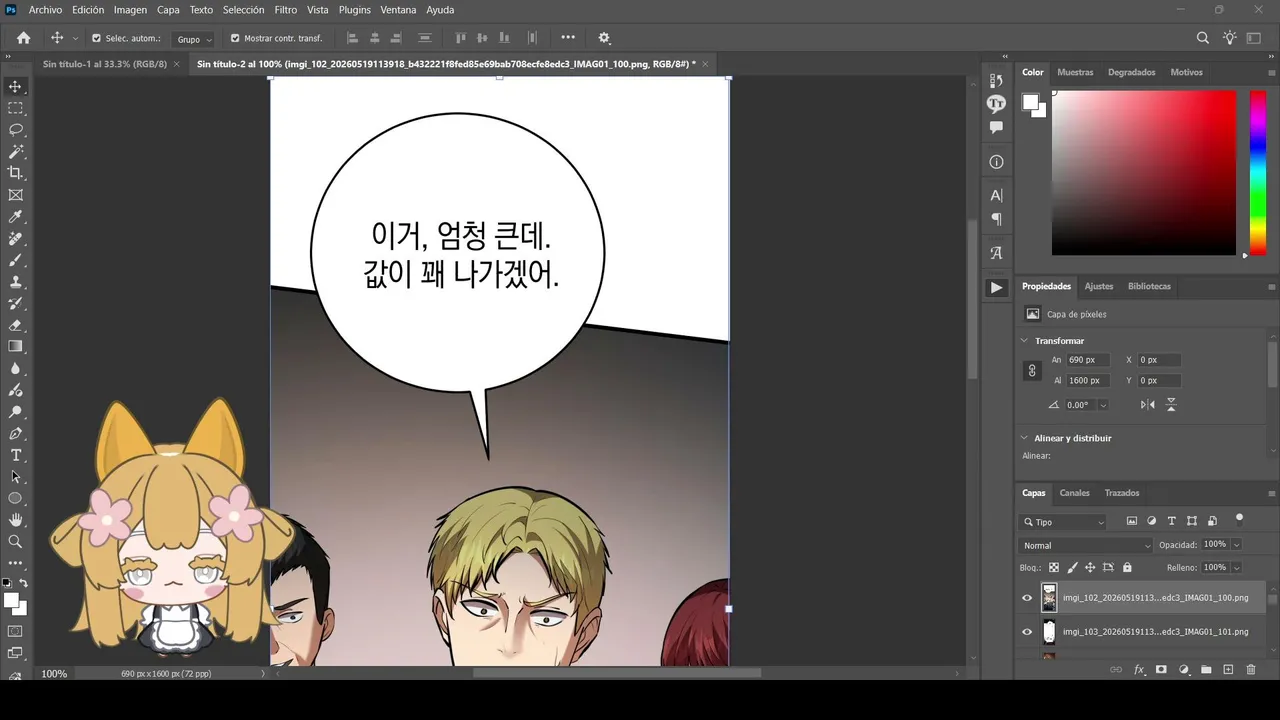
Task: Open the rotation angle dropdown
Action: tap(1103, 405)
